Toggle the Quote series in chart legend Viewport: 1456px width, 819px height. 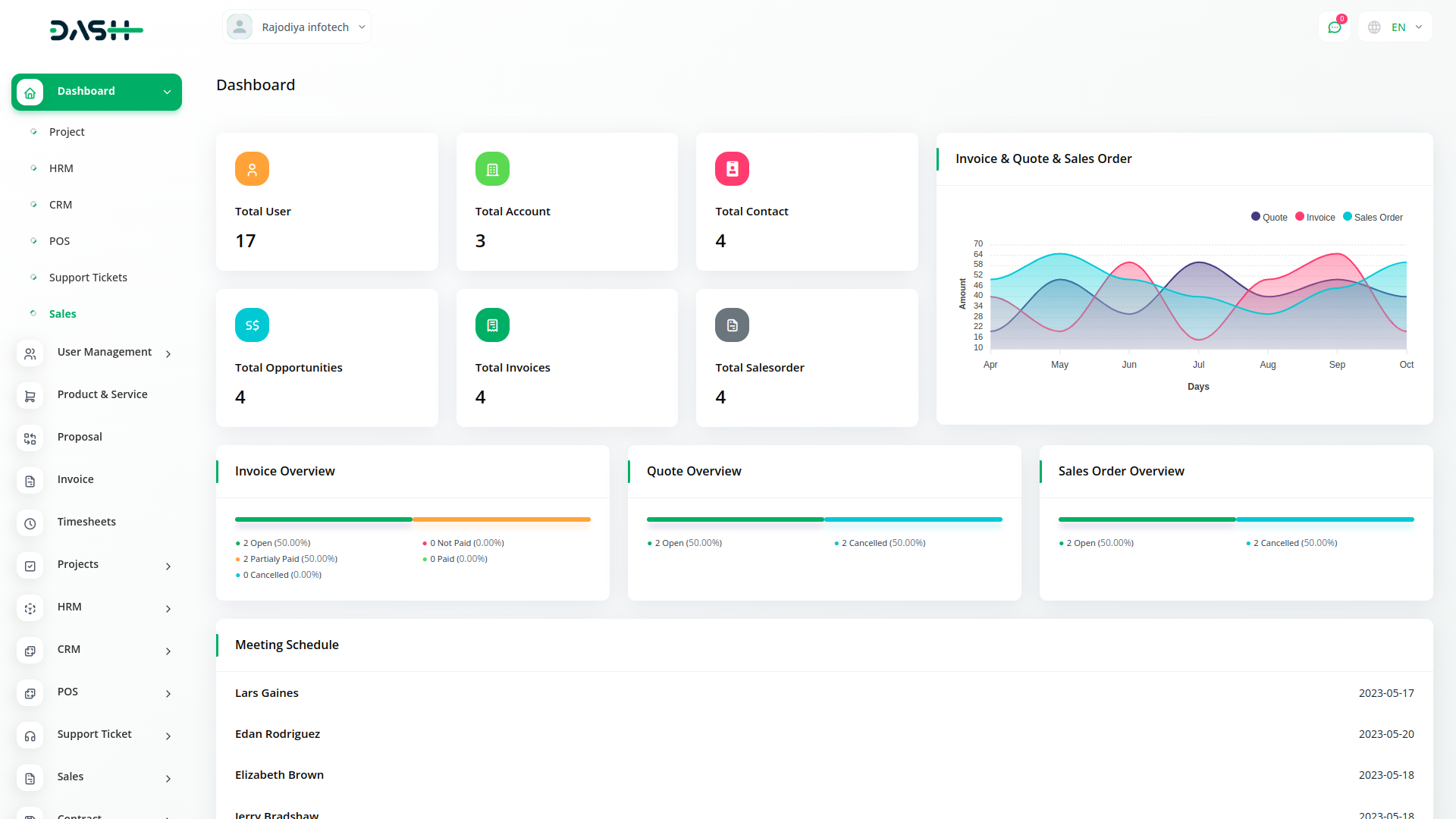pyautogui.click(x=1269, y=218)
